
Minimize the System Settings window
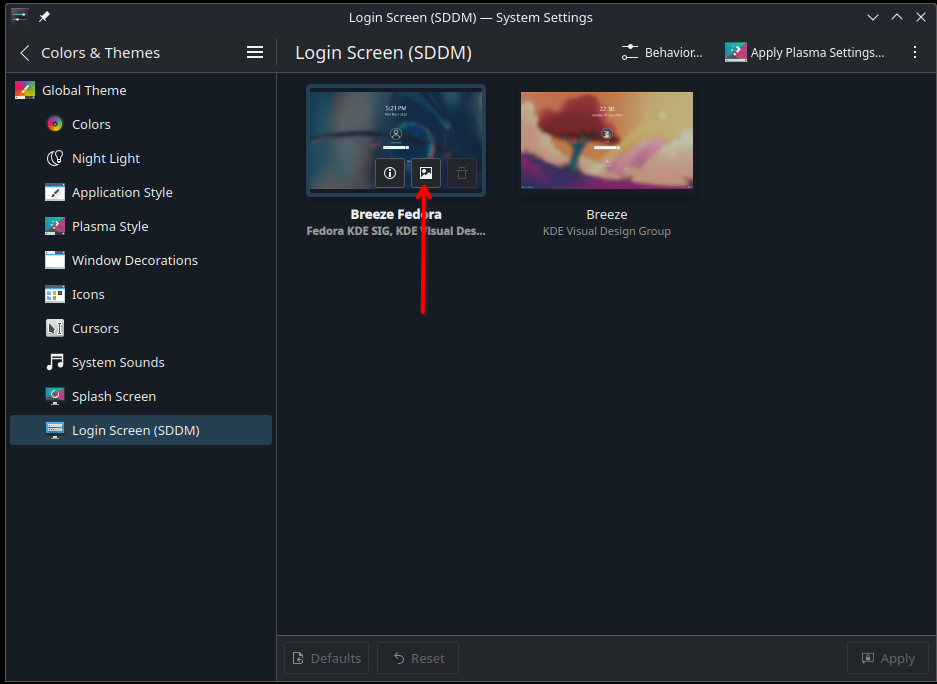click(x=872, y=17)
